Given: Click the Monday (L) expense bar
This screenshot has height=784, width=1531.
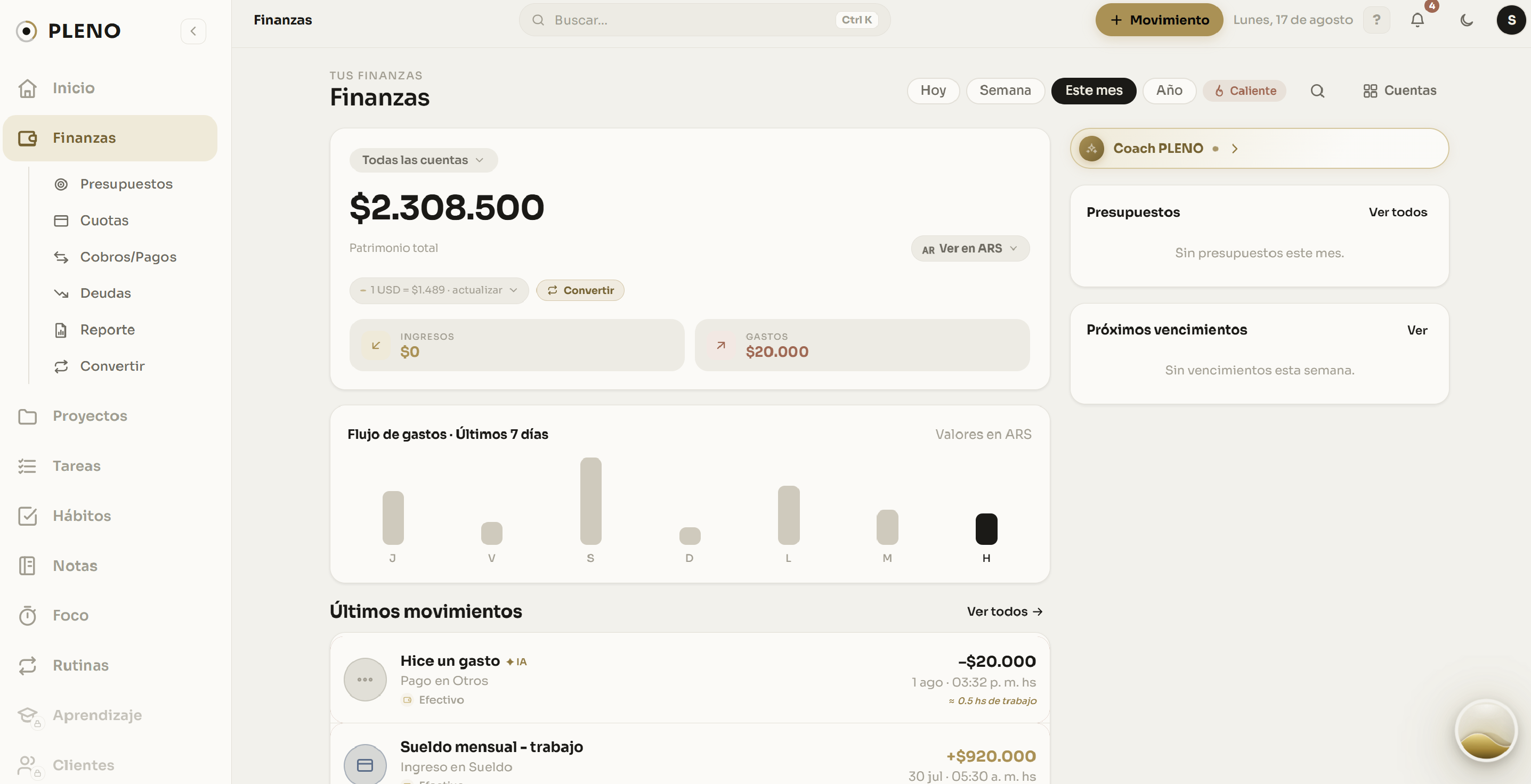Looking at the screenshot, I should [x=788, y=516].
